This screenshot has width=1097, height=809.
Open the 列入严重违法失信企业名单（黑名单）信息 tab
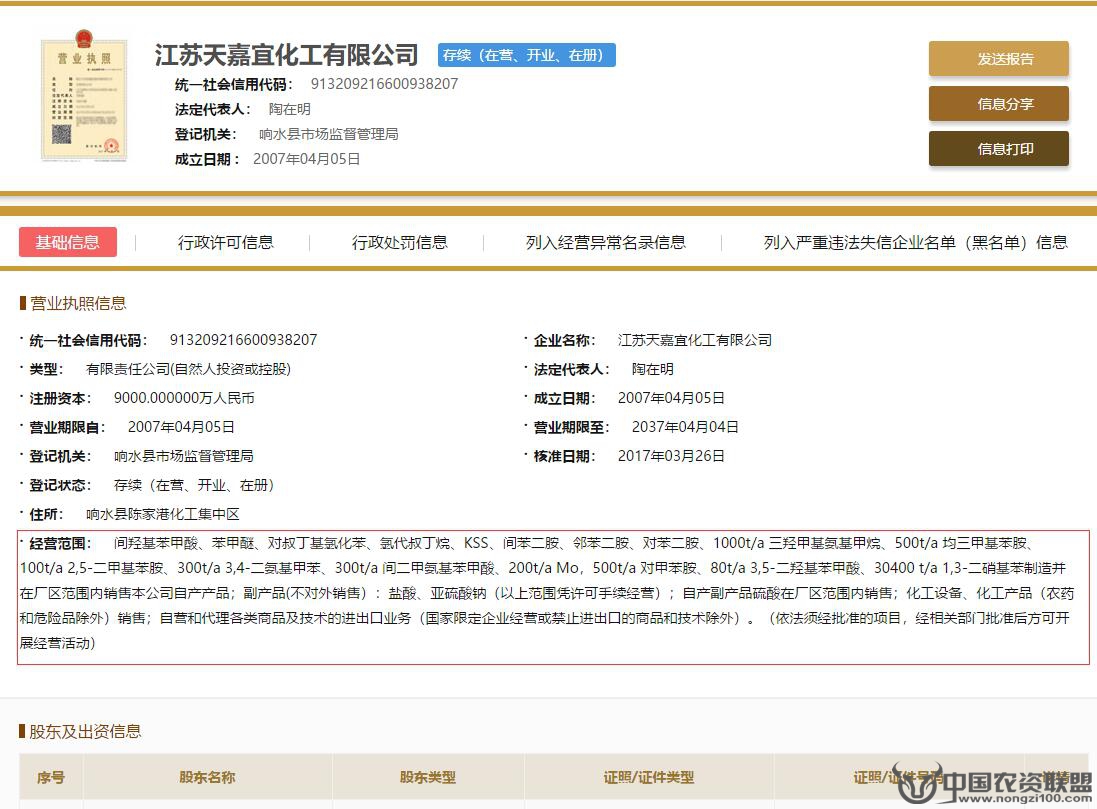(x=915, y=242)
